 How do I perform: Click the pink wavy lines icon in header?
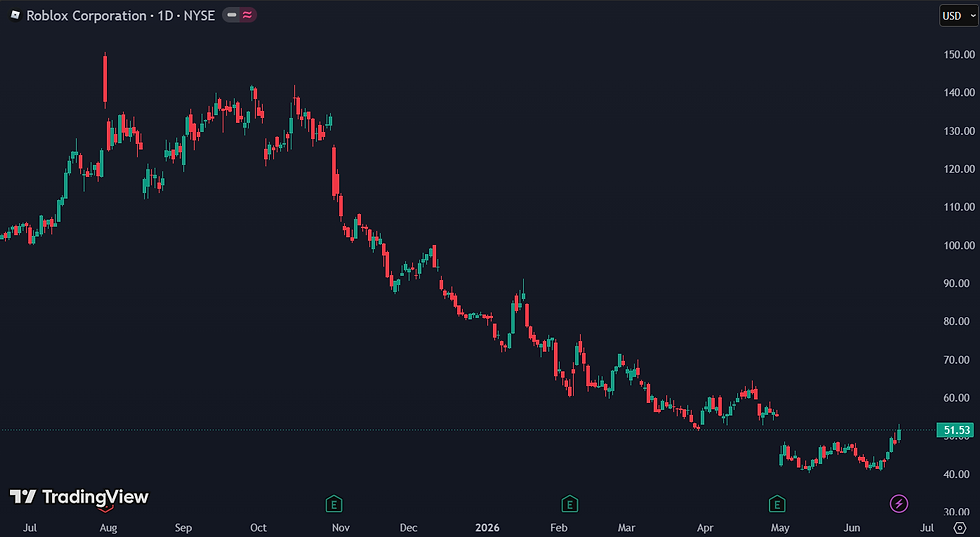pyautogui.click(x=248, y=15)
